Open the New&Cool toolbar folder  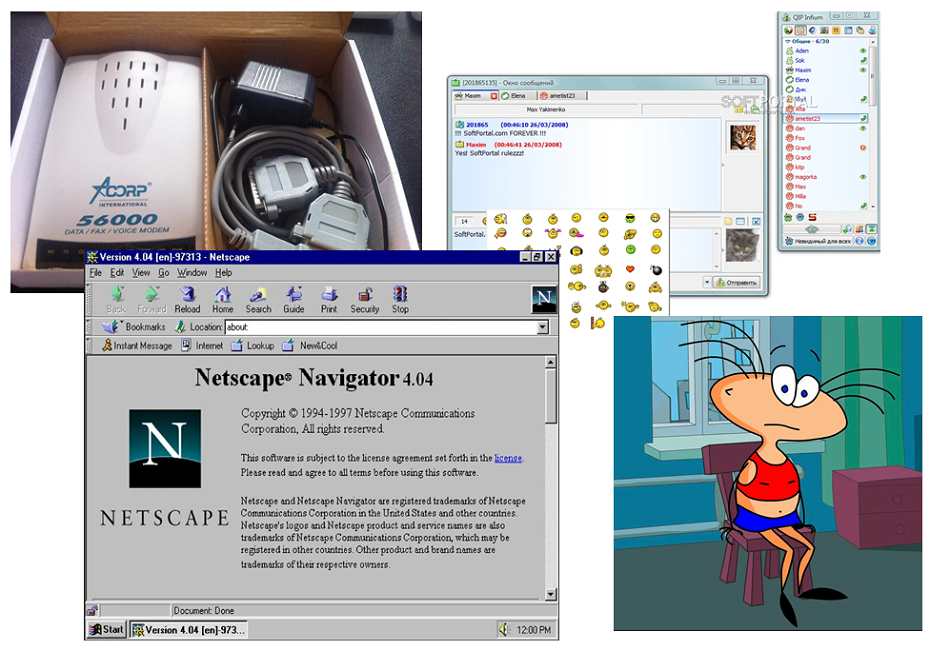(310, 345)
